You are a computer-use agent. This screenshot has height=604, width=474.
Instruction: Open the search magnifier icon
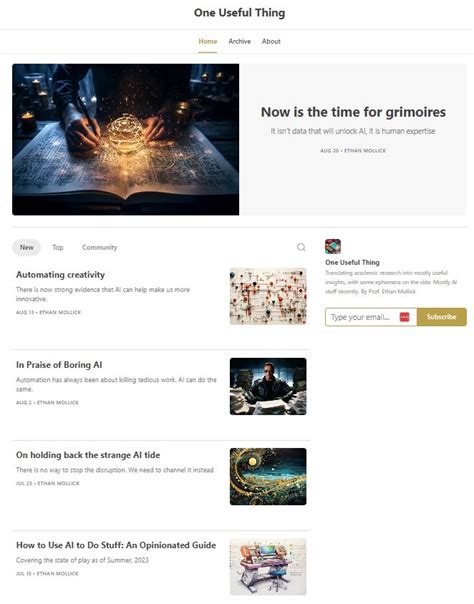point(301,247)
